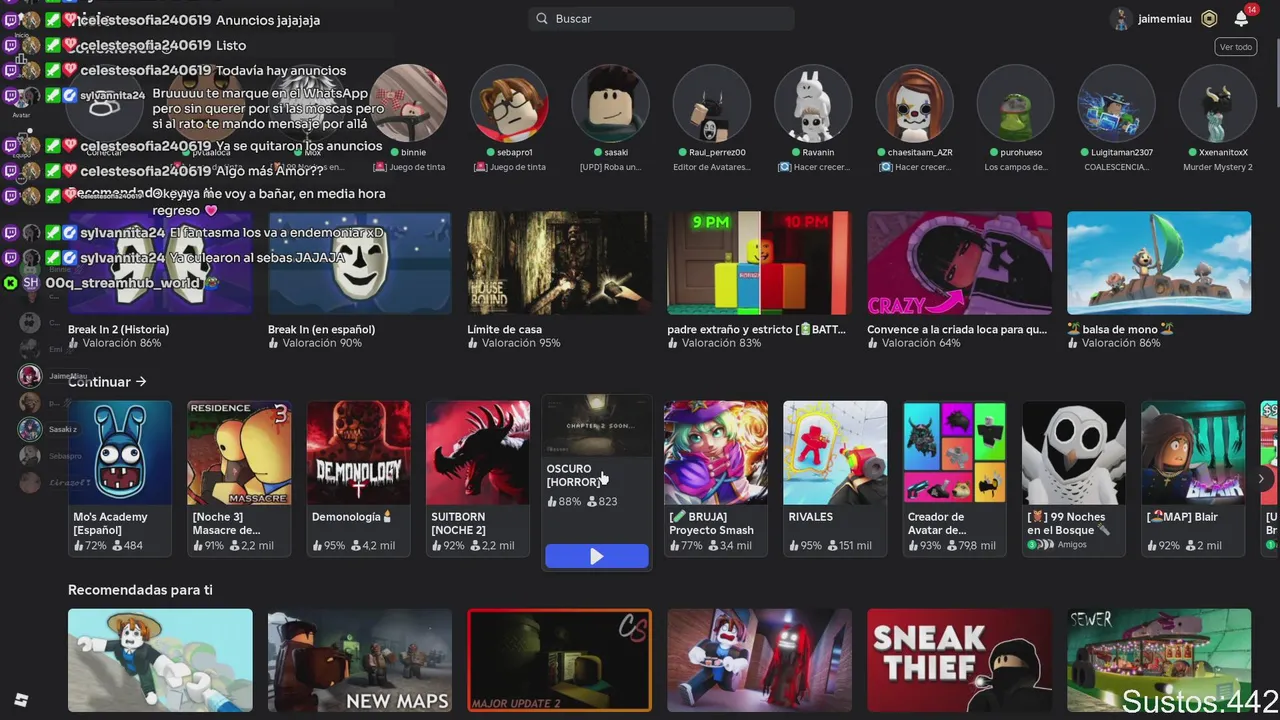Open friend sasaki's avatar
Image resolution: width=1280 pixels, height=720 pixels.
tap(610, 103)
